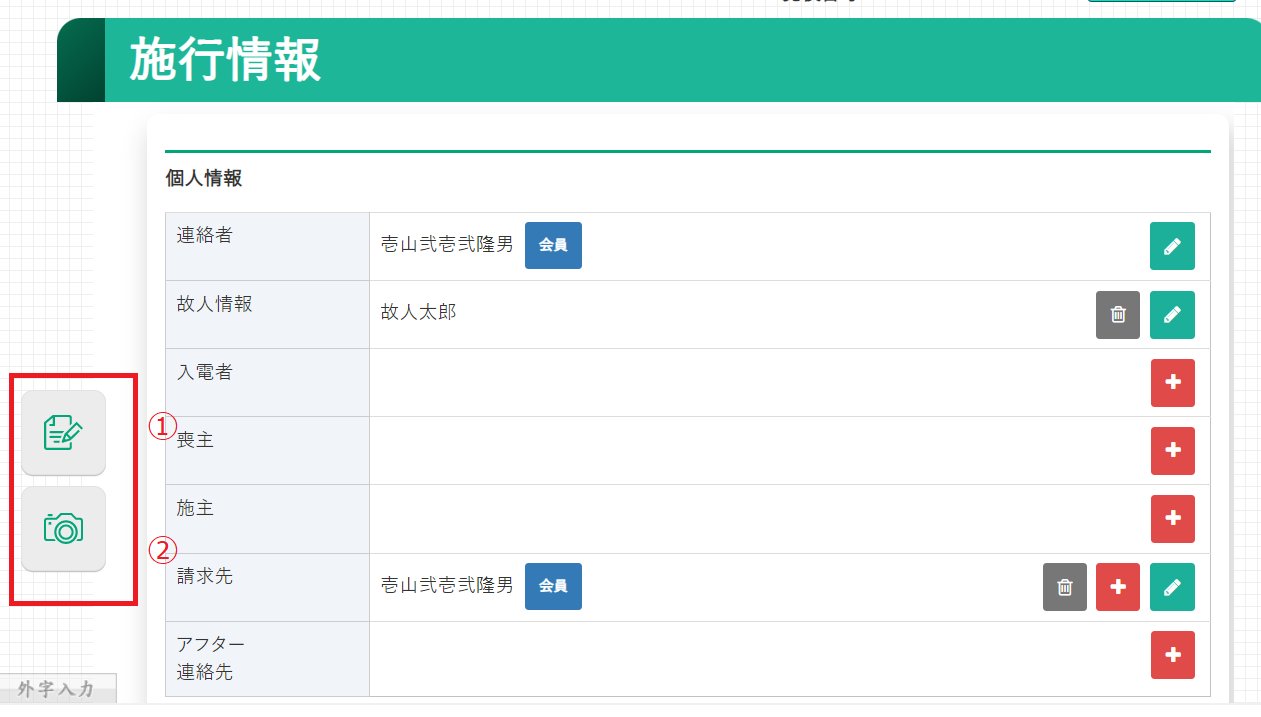Edit the 連絡者 contact entry
The height and width of the screenshot is (717, 1261).
point(1172,246)
